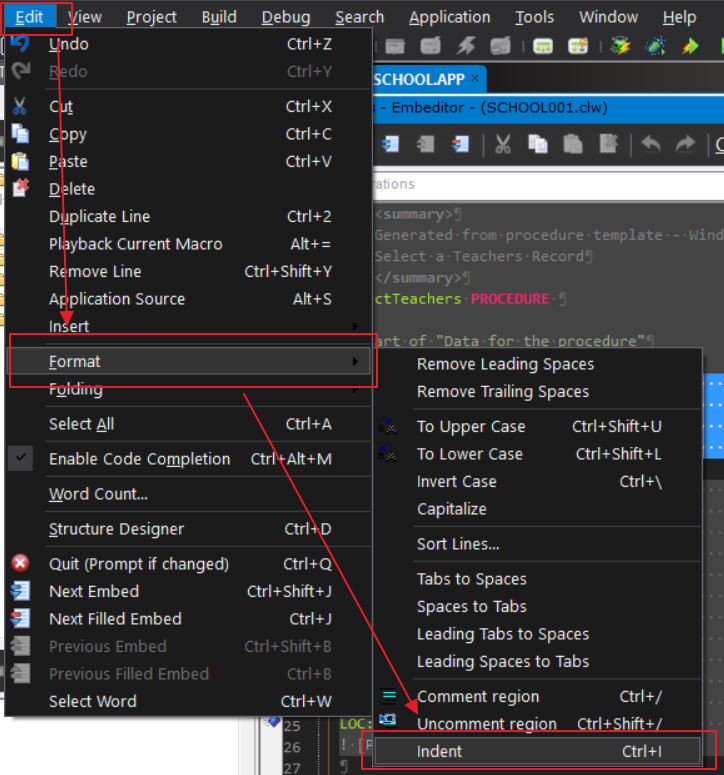Click the green play arrow with lightning icon
Image resolution: width=724 pixels, height=775 pixels.
(690, 46)
